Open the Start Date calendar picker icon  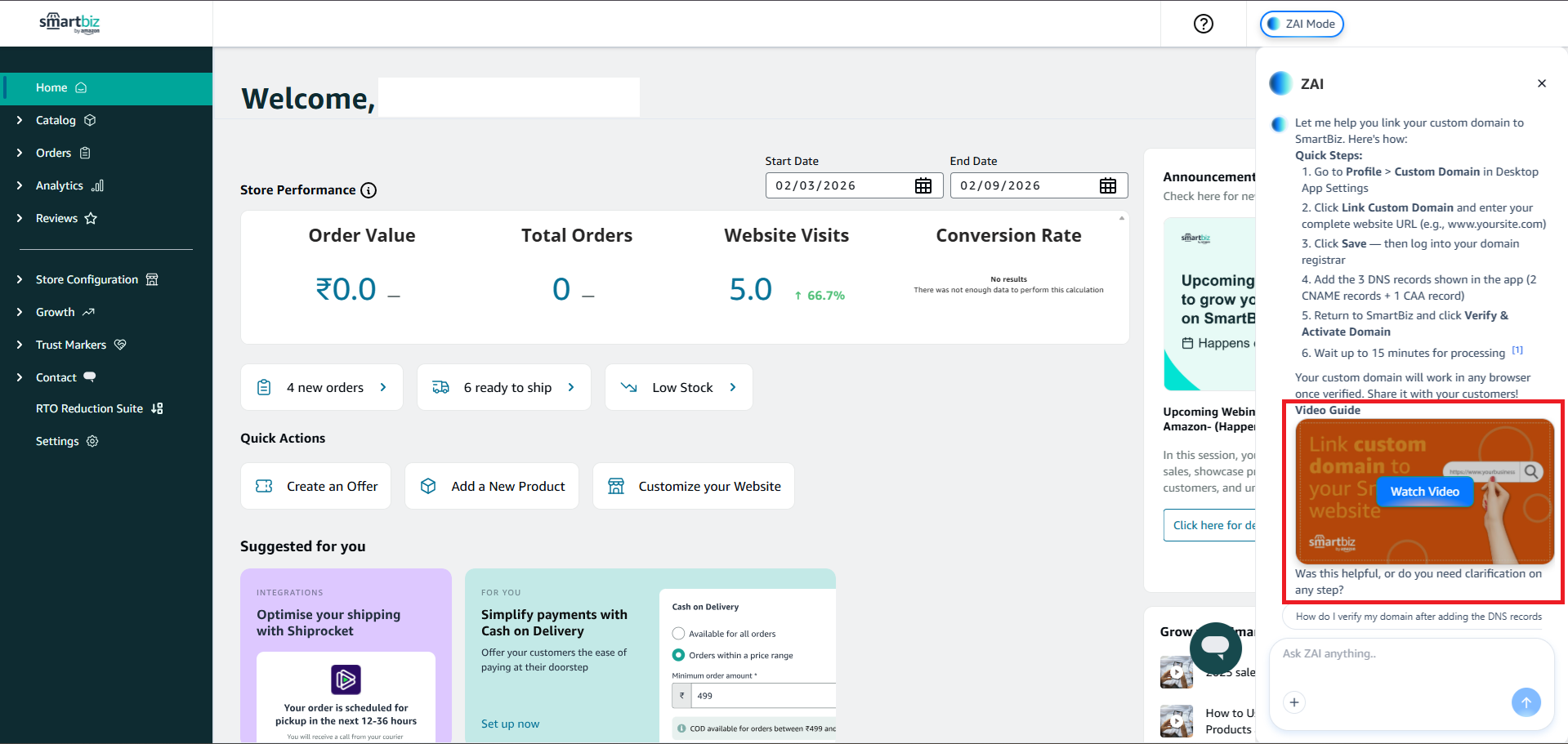[x=922, y=185]
